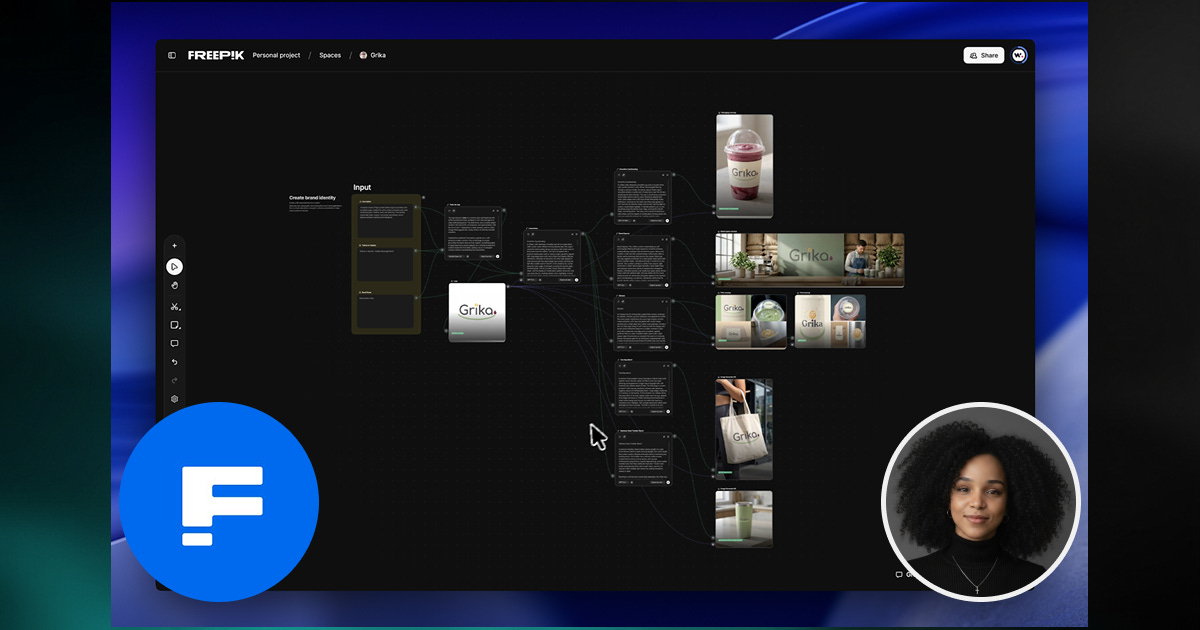The width and height of the screenshot is (1200, 630).
Task: Go to Spaces breadcrumb
Action: tap(330, 55)
